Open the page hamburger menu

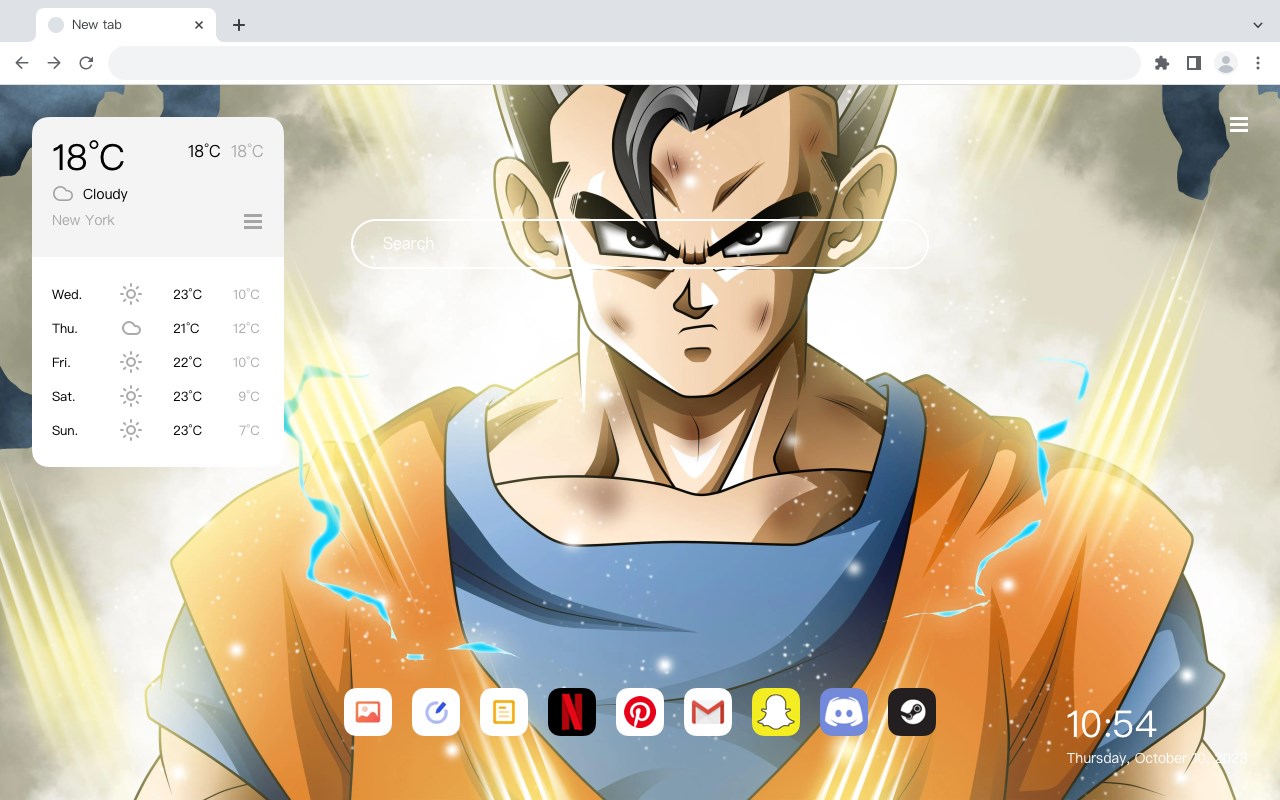(1239, 125)
